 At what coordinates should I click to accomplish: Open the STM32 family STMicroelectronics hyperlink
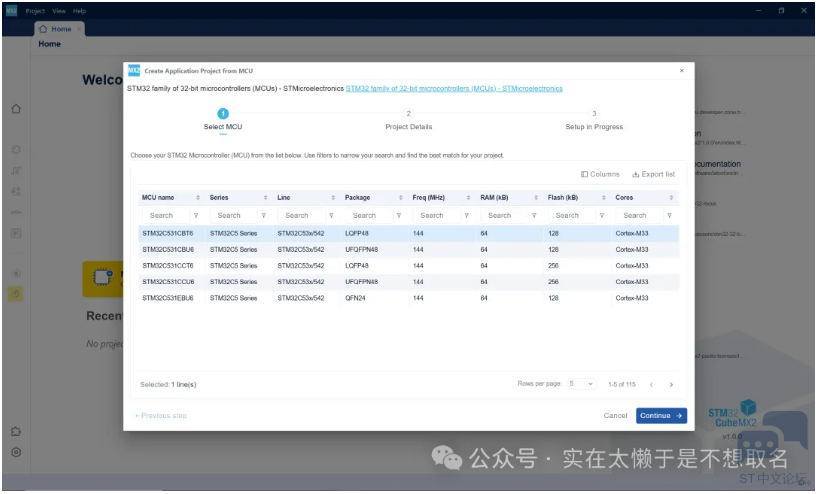[454, 88]
